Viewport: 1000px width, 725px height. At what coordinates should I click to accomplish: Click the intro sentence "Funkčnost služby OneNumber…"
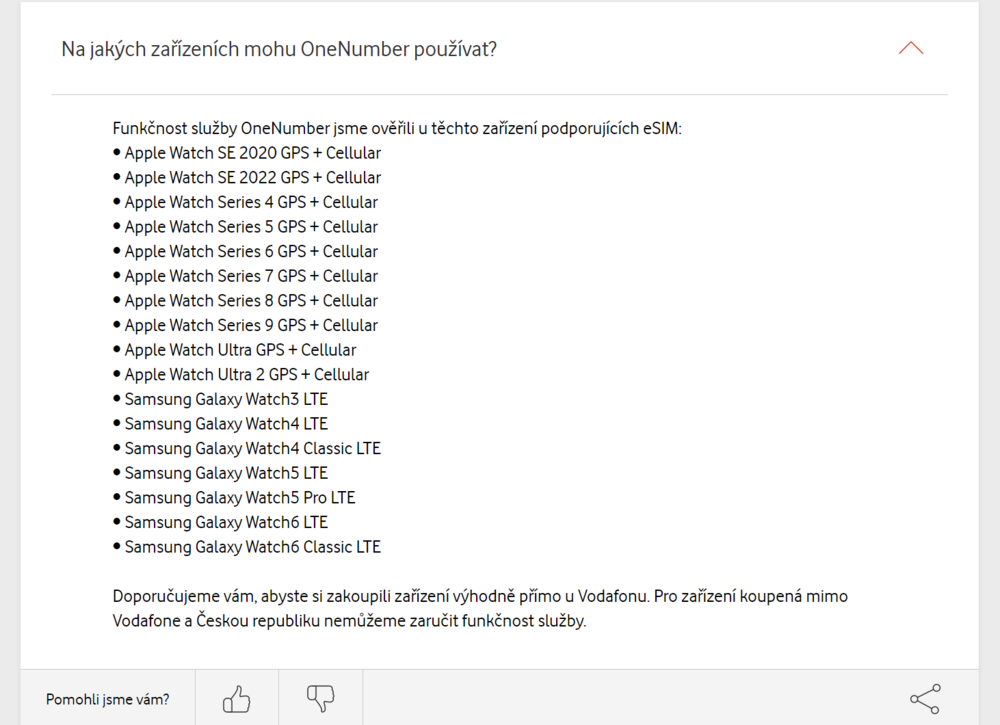tap(397, 128)
